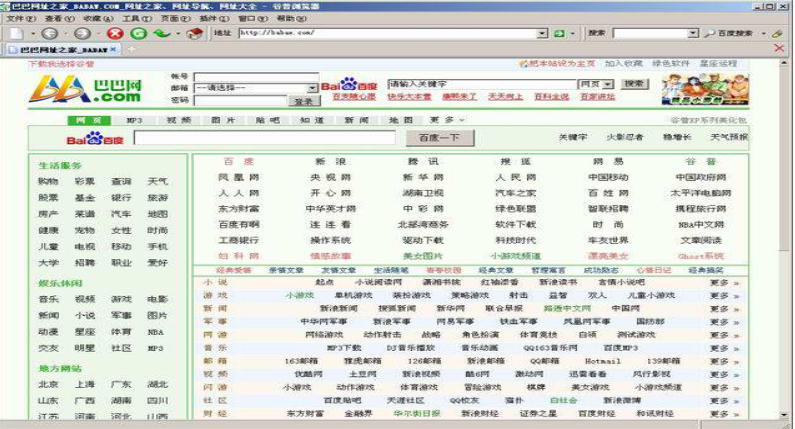The image size is (795, 429).
Task: Click the 请输入关键字 keyword field
Action: pyautogui.click(x=483, y=84)
